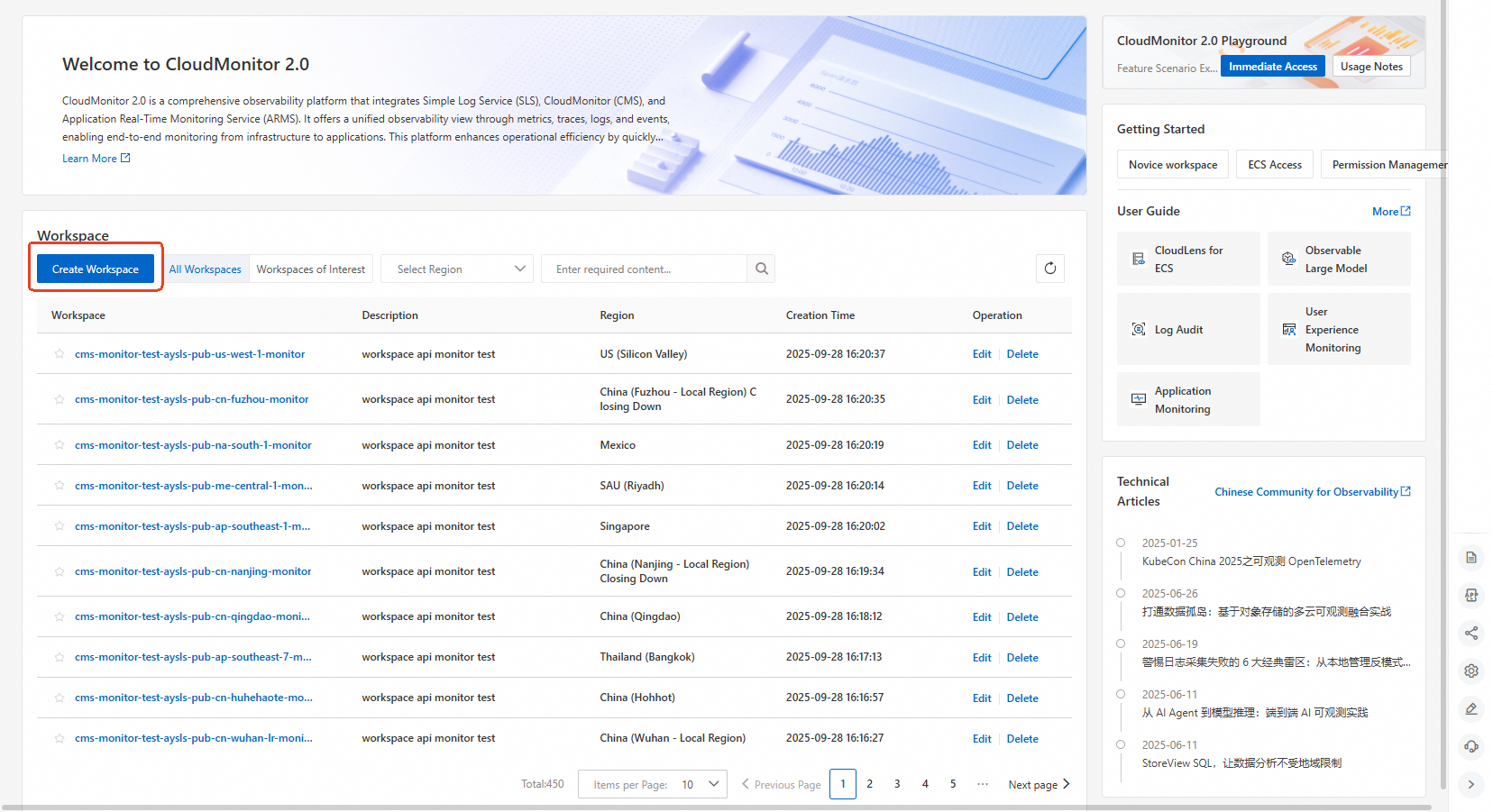Open the KubeCon China 2025 OpenTelemetry article
The width and height of the screenshot is (1493, 812).
click(x=1251, y=561)
